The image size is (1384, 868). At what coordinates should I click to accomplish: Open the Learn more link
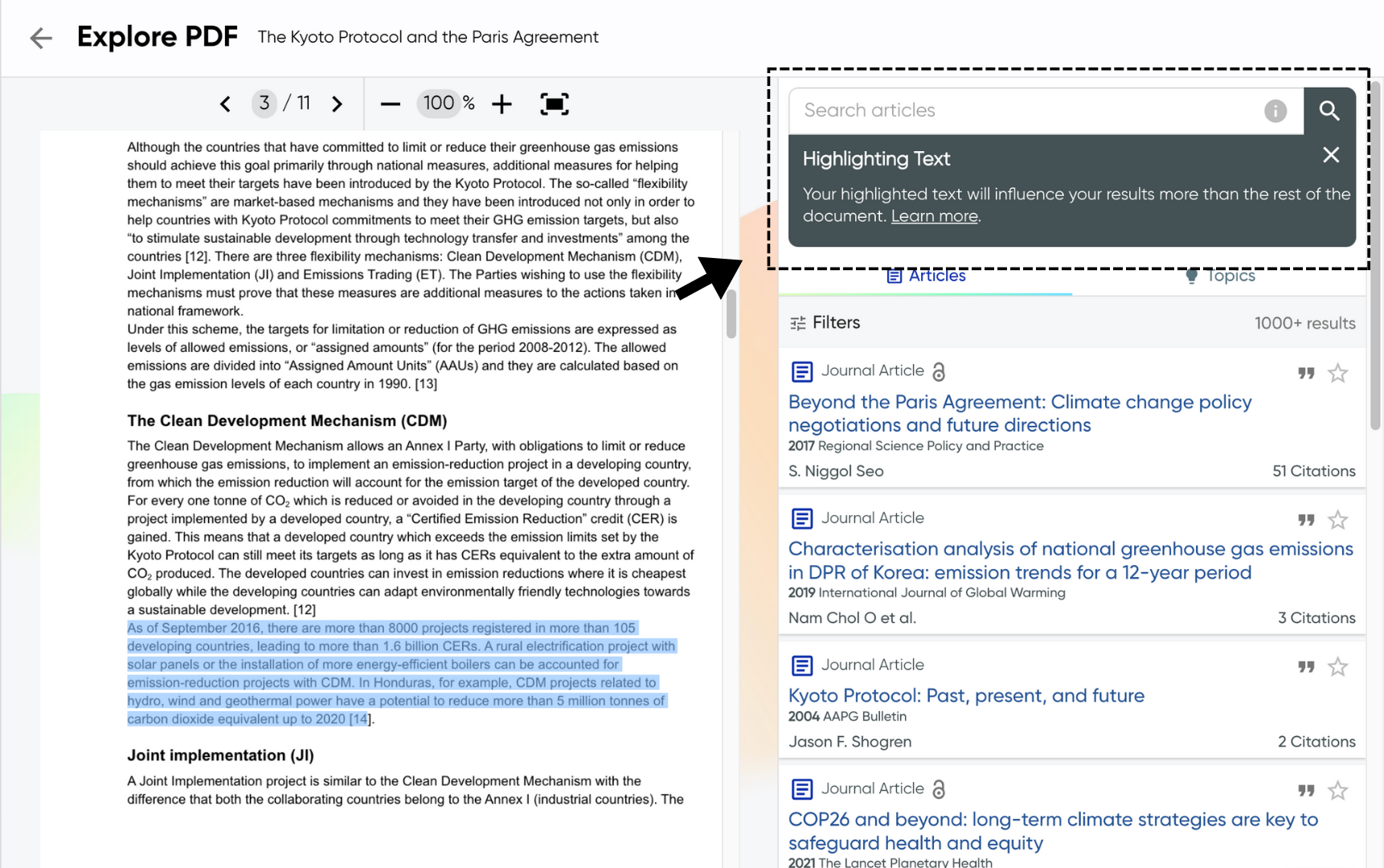[x=934, y=216]
